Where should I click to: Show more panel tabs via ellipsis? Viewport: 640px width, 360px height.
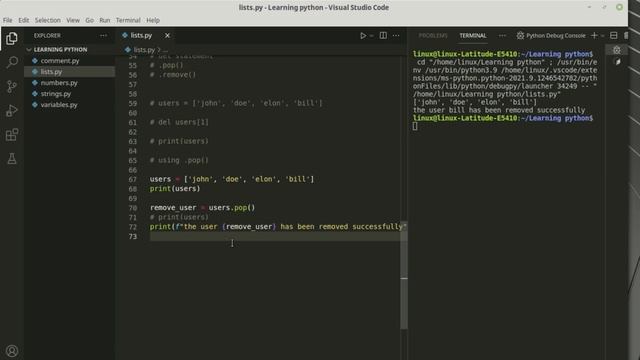point(502,36)
